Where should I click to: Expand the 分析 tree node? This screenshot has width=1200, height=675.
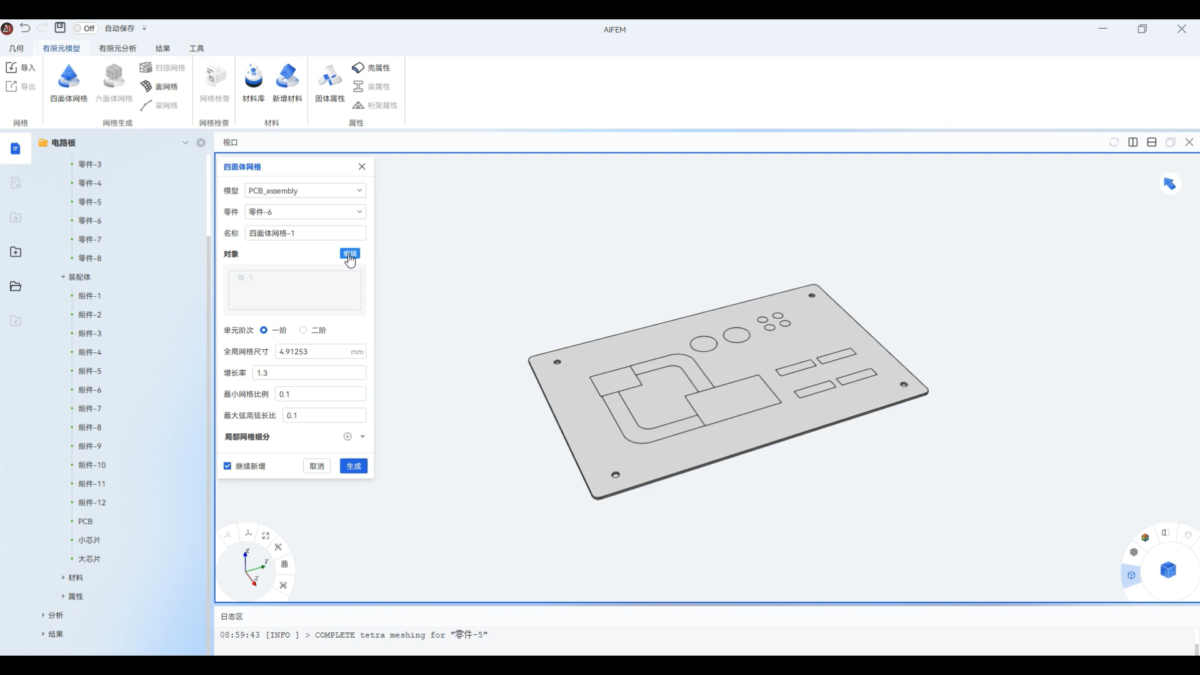coord(43,615)
